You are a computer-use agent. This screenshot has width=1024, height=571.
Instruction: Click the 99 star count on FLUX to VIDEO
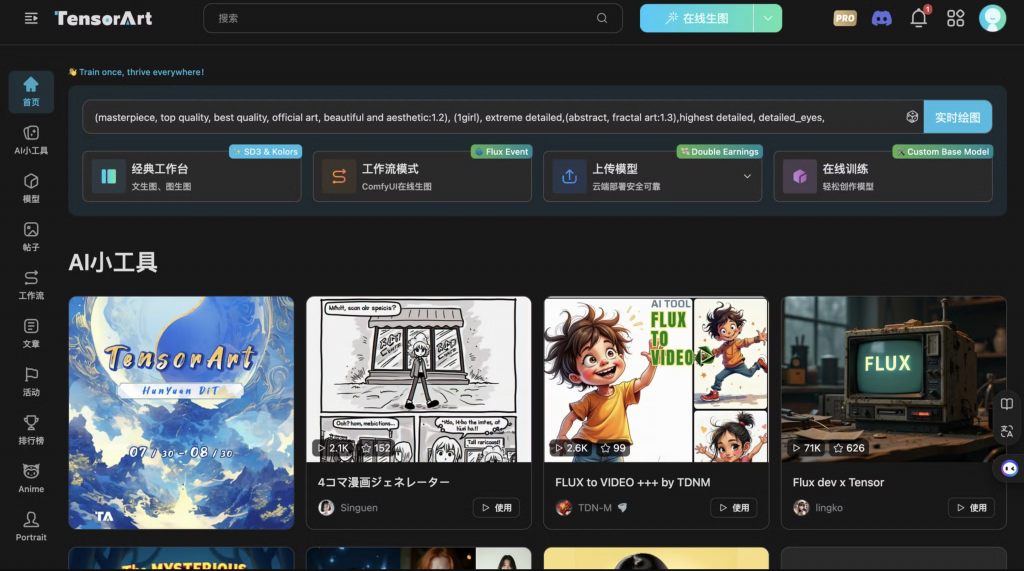[x=613, y=448]
